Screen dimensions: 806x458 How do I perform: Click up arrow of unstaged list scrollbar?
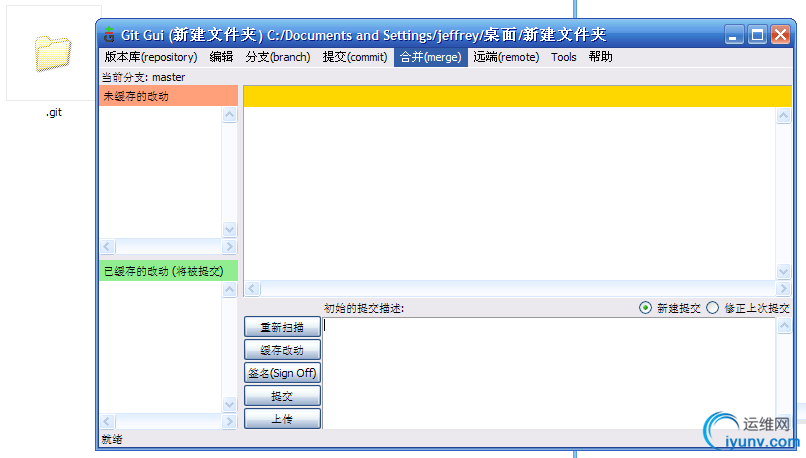pos(229,114)
